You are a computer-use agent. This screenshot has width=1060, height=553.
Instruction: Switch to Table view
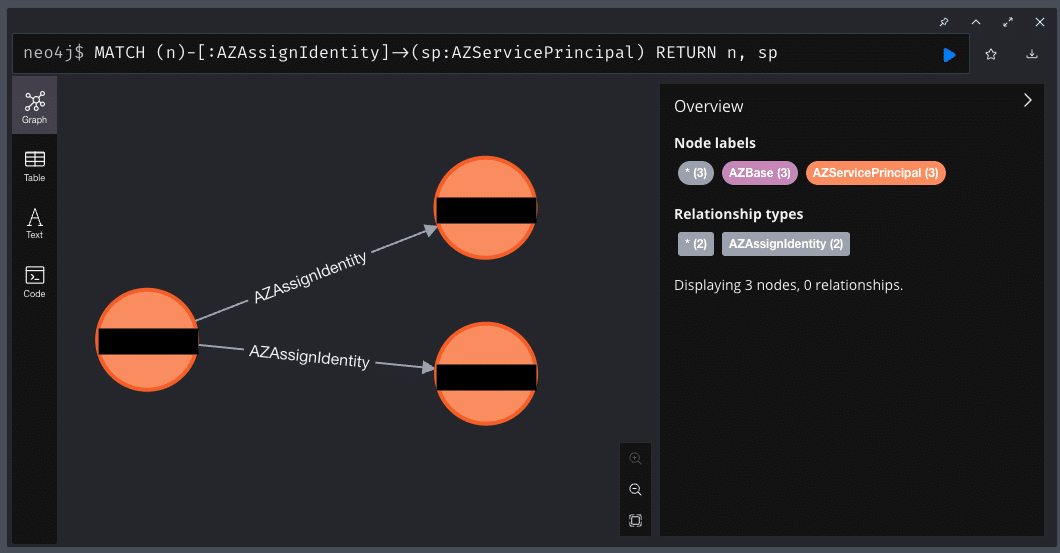point(34,166)
